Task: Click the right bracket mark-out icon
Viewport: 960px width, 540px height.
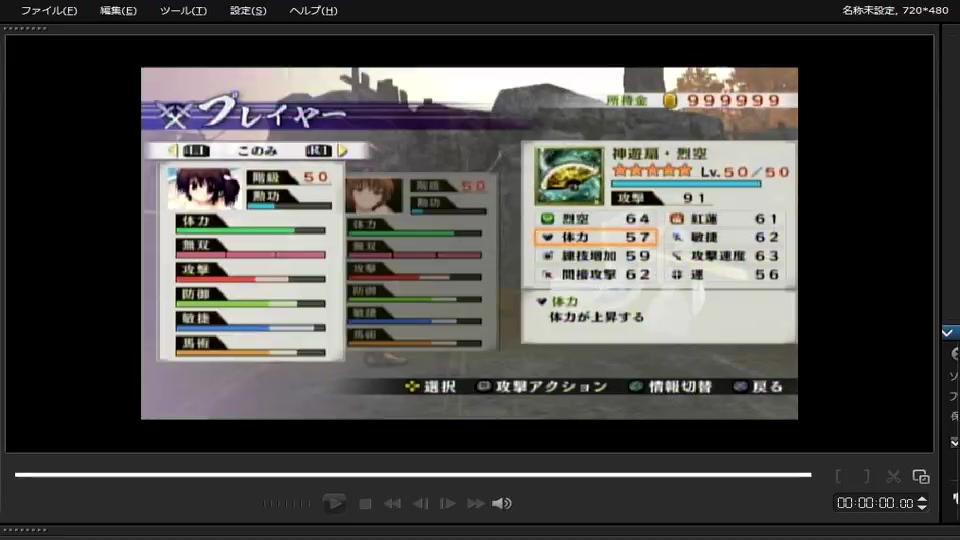Action: pyautogui.click(x=866, y=476)
